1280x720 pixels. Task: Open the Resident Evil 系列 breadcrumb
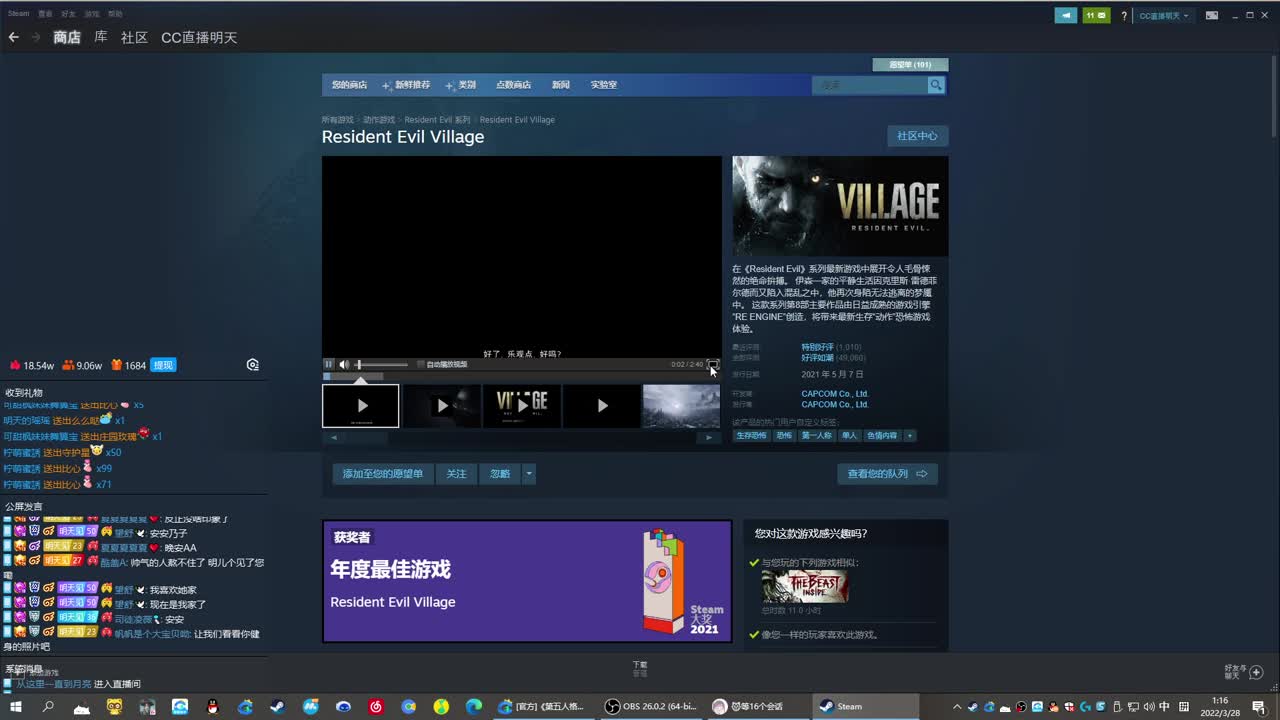(x=437, y=120)
